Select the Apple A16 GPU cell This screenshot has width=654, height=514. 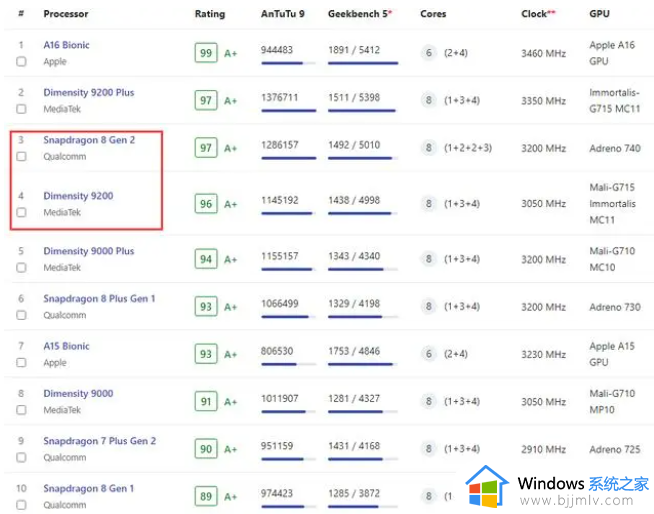[x=612, y=53]
